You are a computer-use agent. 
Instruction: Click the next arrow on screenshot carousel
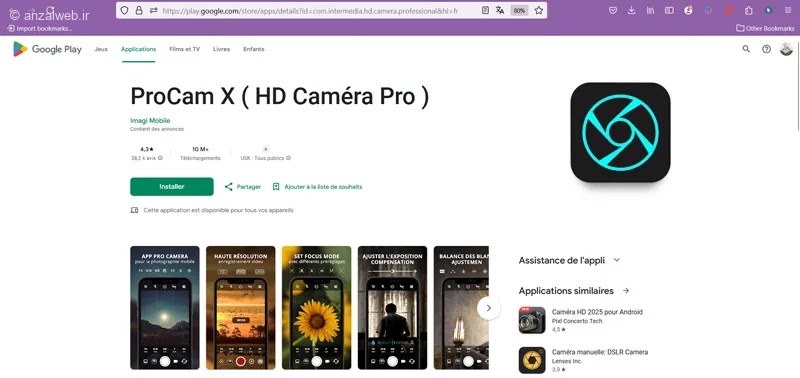pos(489,308)
